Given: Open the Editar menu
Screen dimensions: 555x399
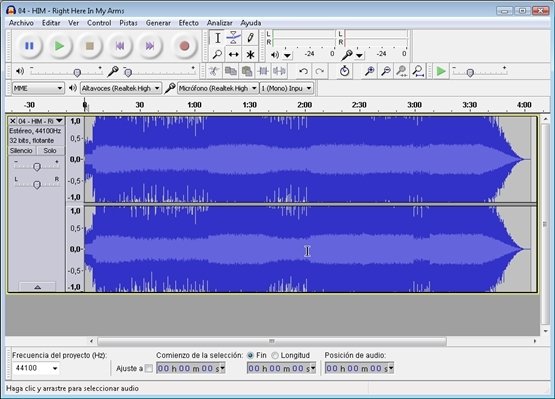Looking at the screenshot, I should [51, 23].
